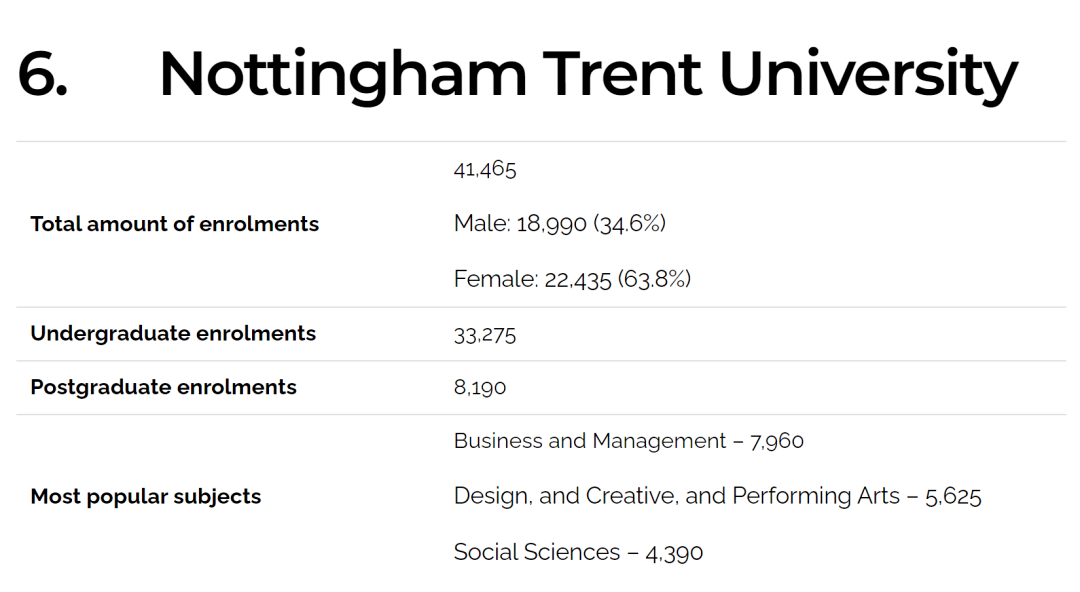Click the 34.6% male percentage
The image size is (1080, 592).
(630, 223)
